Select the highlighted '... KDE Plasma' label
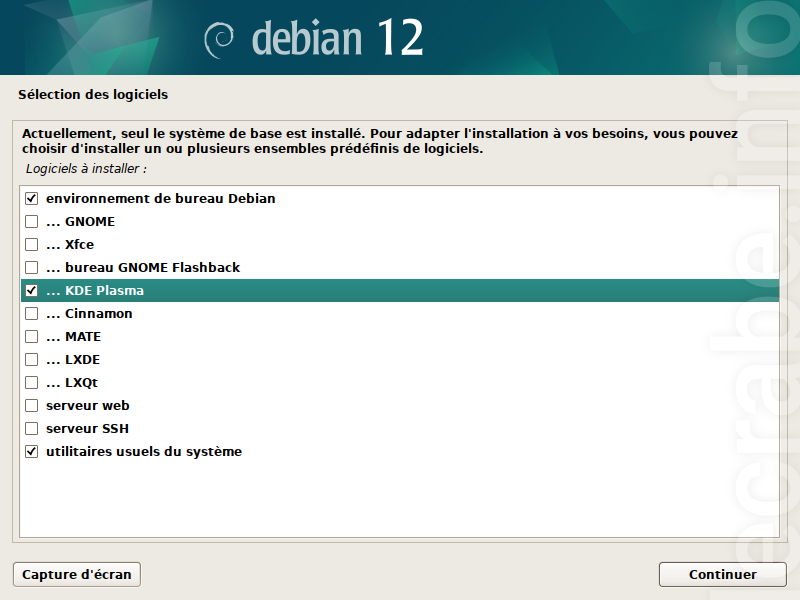 pos(95,290)
